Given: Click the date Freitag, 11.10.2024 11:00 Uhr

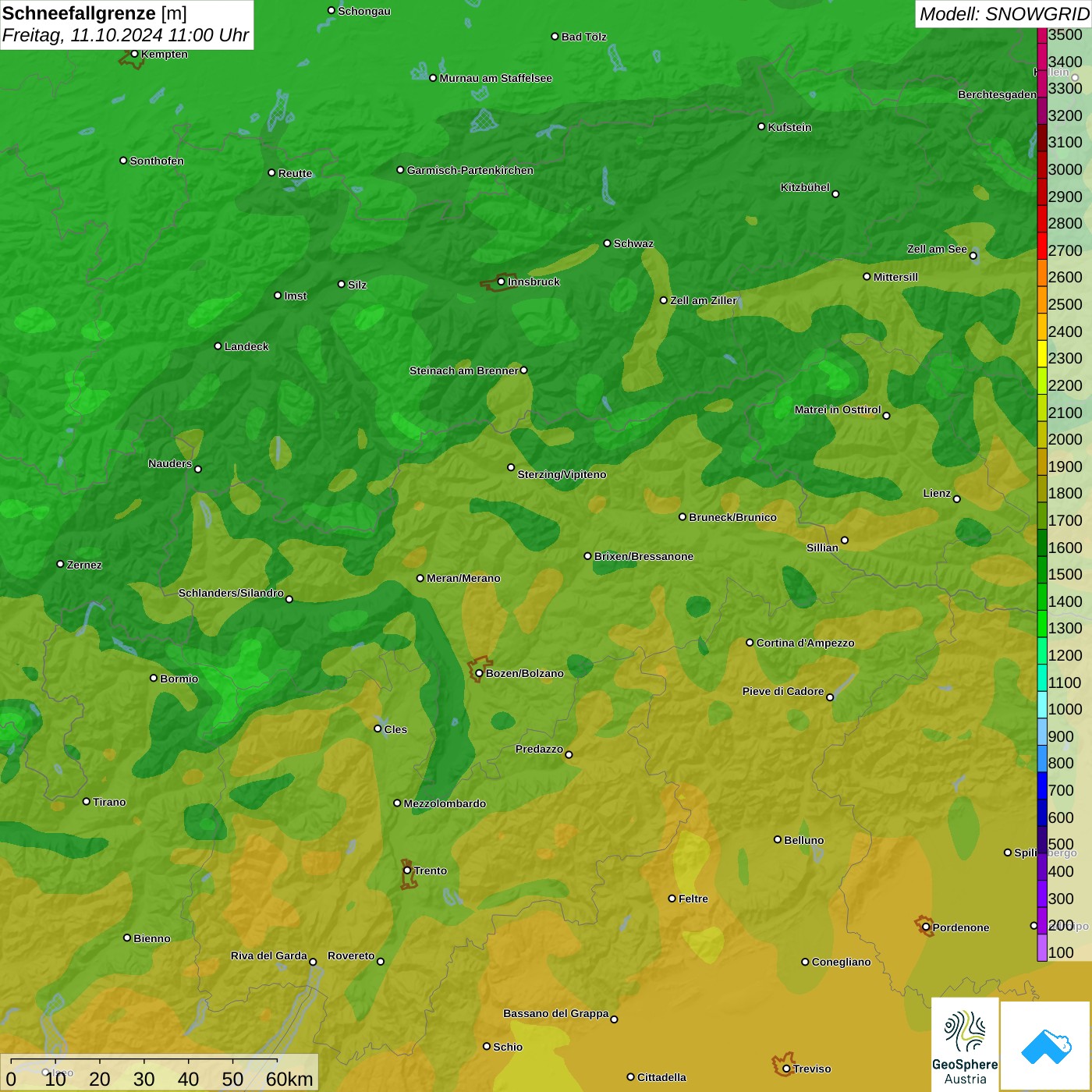Looking at the screenshot, I should pos(126,35).
